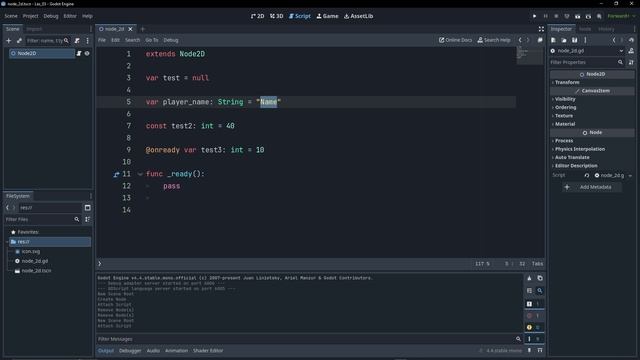640x360 pixels.
Task: Open the script editor Go To menu
Action: point(152,40)
